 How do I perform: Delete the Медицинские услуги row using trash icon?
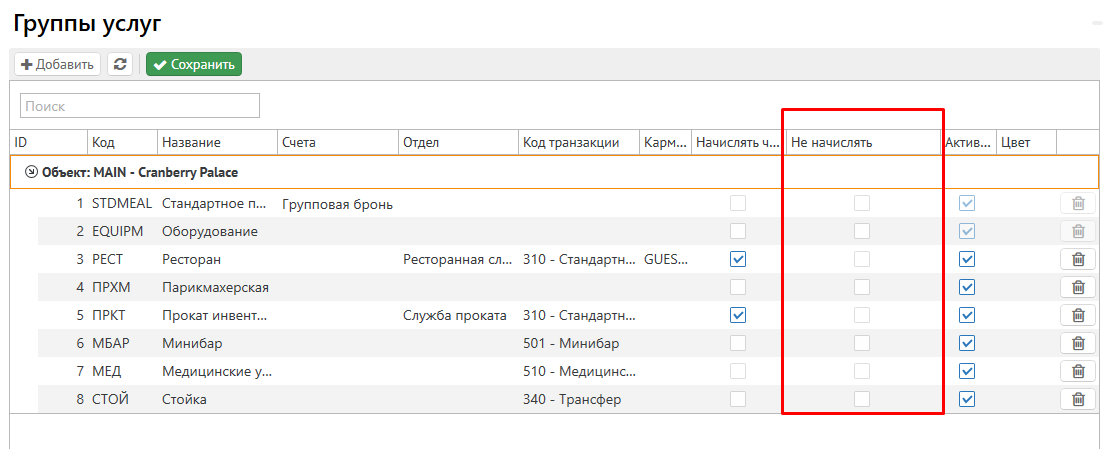click(1078, 371)
